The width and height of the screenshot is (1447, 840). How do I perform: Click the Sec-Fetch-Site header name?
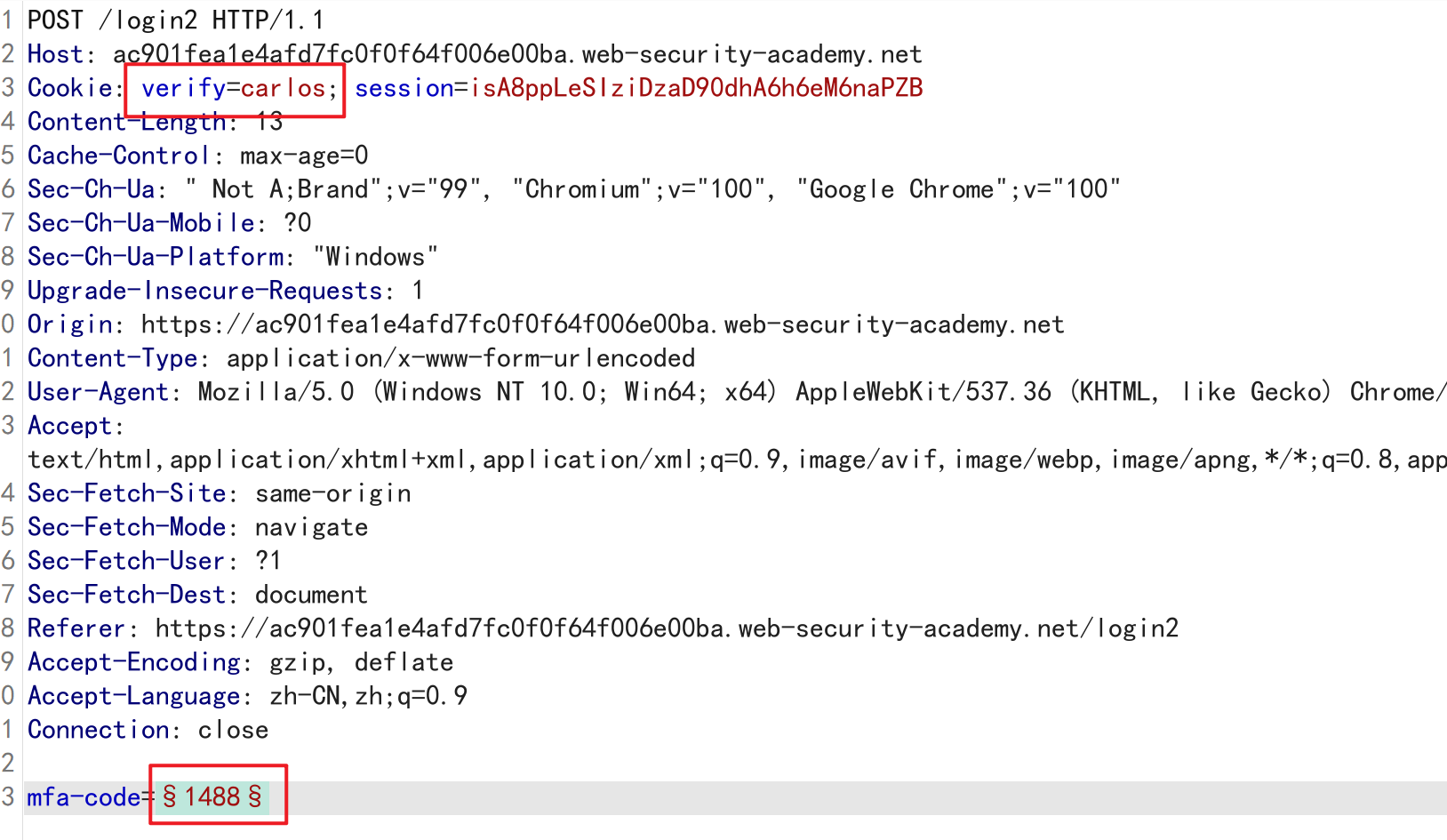click(126, 493)
